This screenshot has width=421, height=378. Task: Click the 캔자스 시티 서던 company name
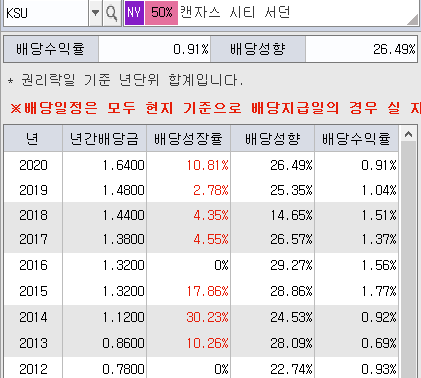tap(235, 13)
